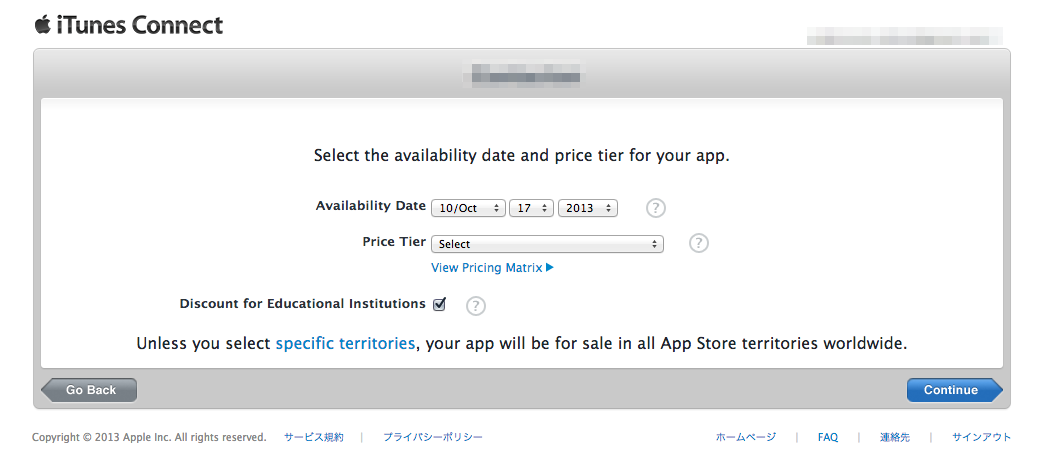The width and height of the screenshot is (1043, 455).
Task: Click the iTunes Connect title text
Action: pos(139,25)
